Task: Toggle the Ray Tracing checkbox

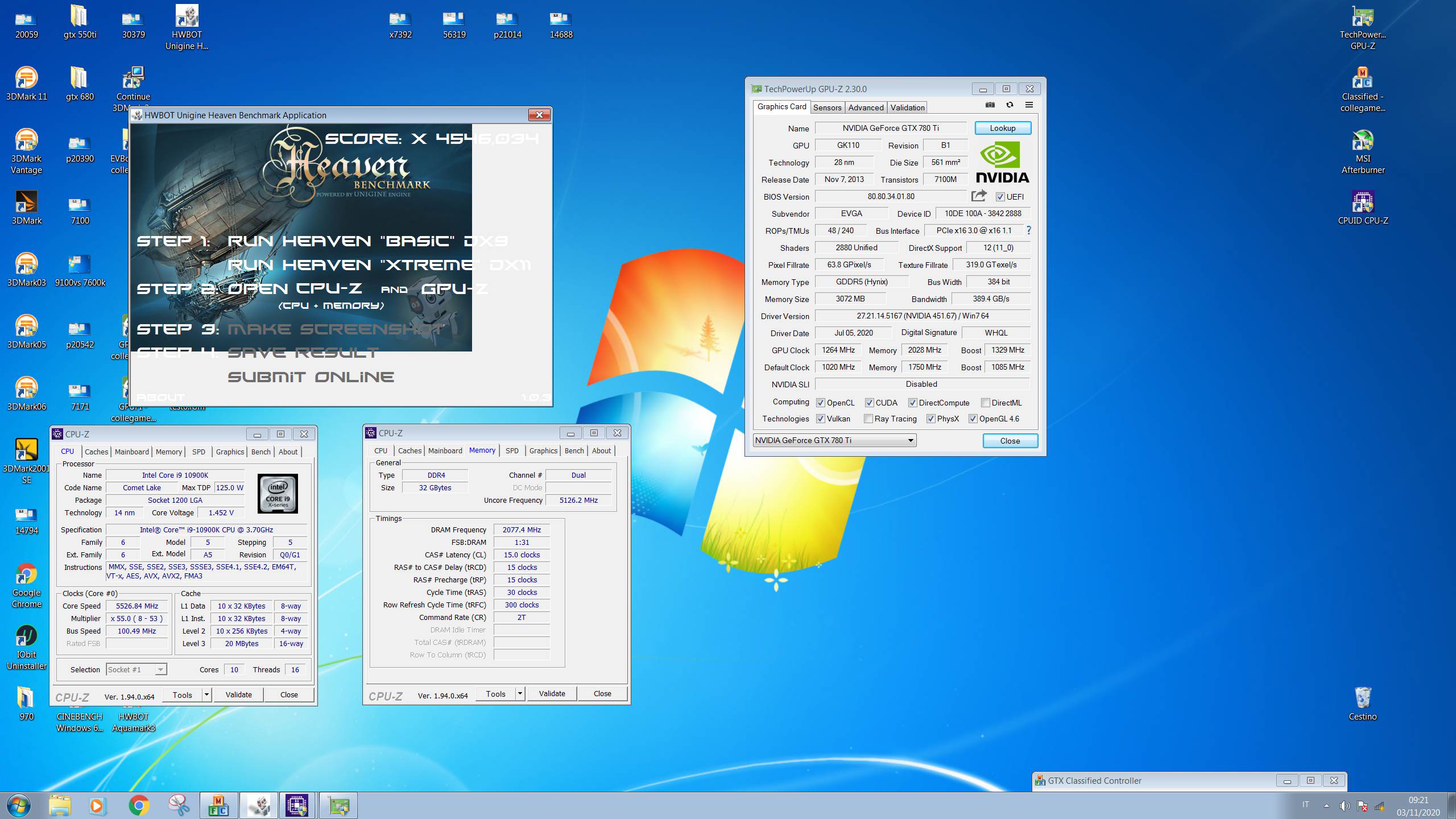Action: click(x=868, y=419)
